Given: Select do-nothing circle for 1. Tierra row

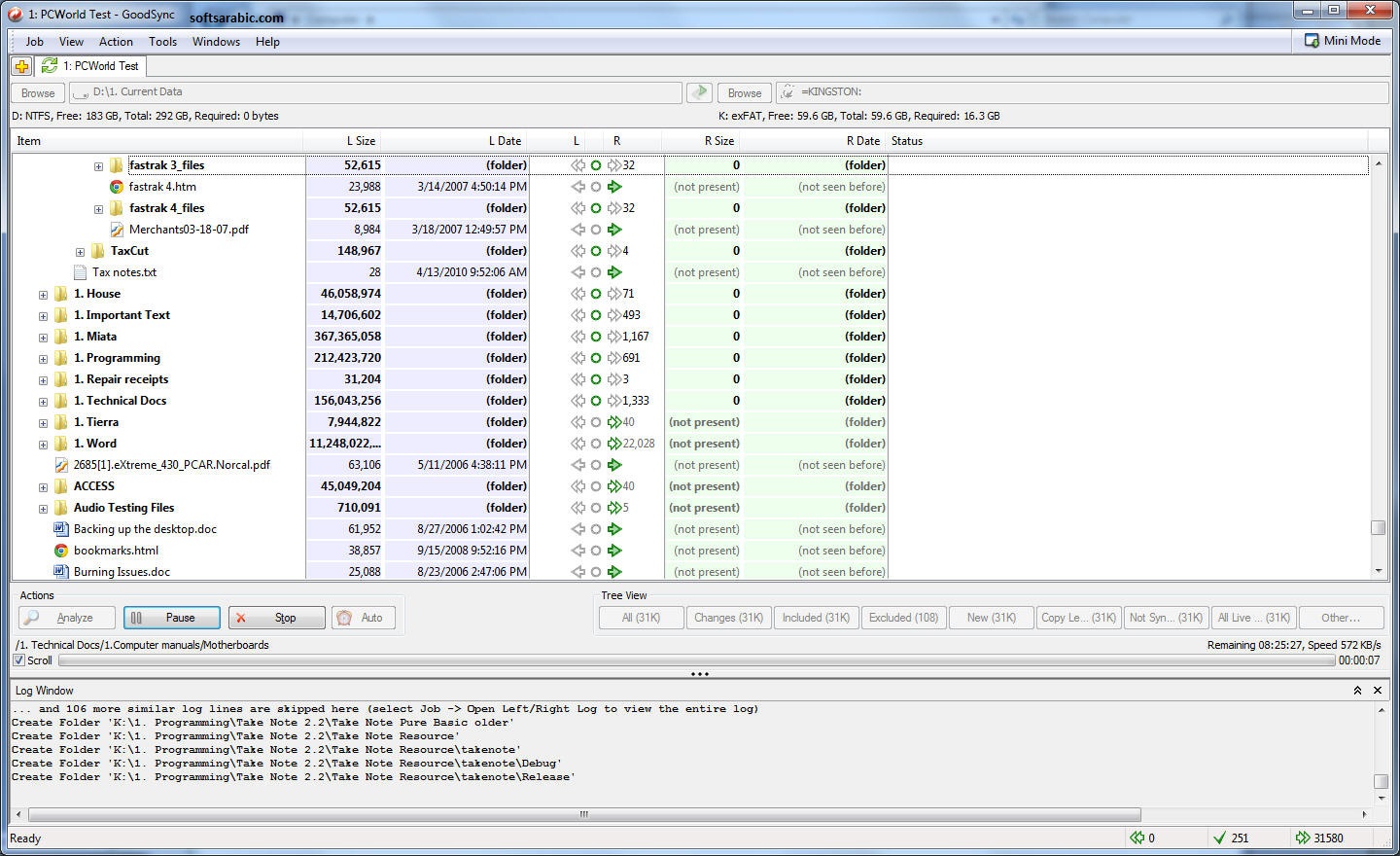Looking at the screenshot, I should [x=596, y=422].
